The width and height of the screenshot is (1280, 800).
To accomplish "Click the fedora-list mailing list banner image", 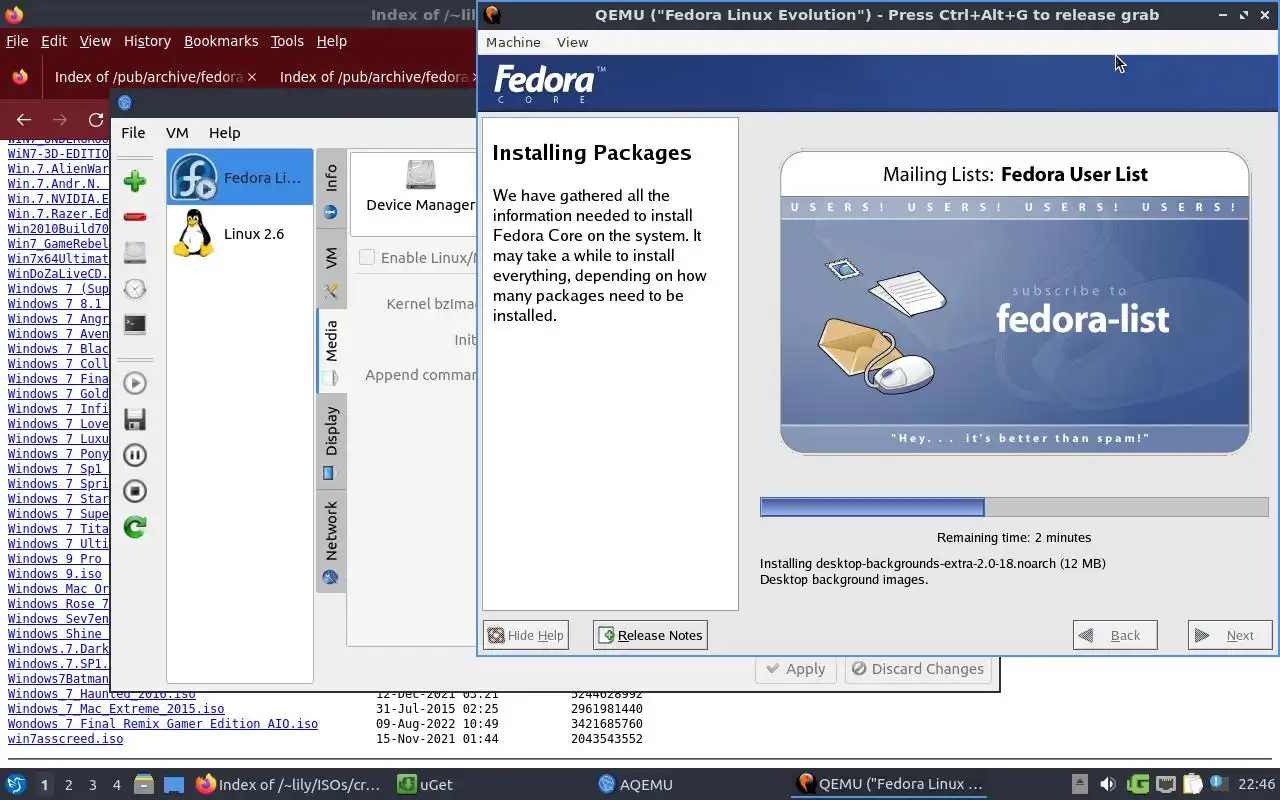I will coord(1015,303).
